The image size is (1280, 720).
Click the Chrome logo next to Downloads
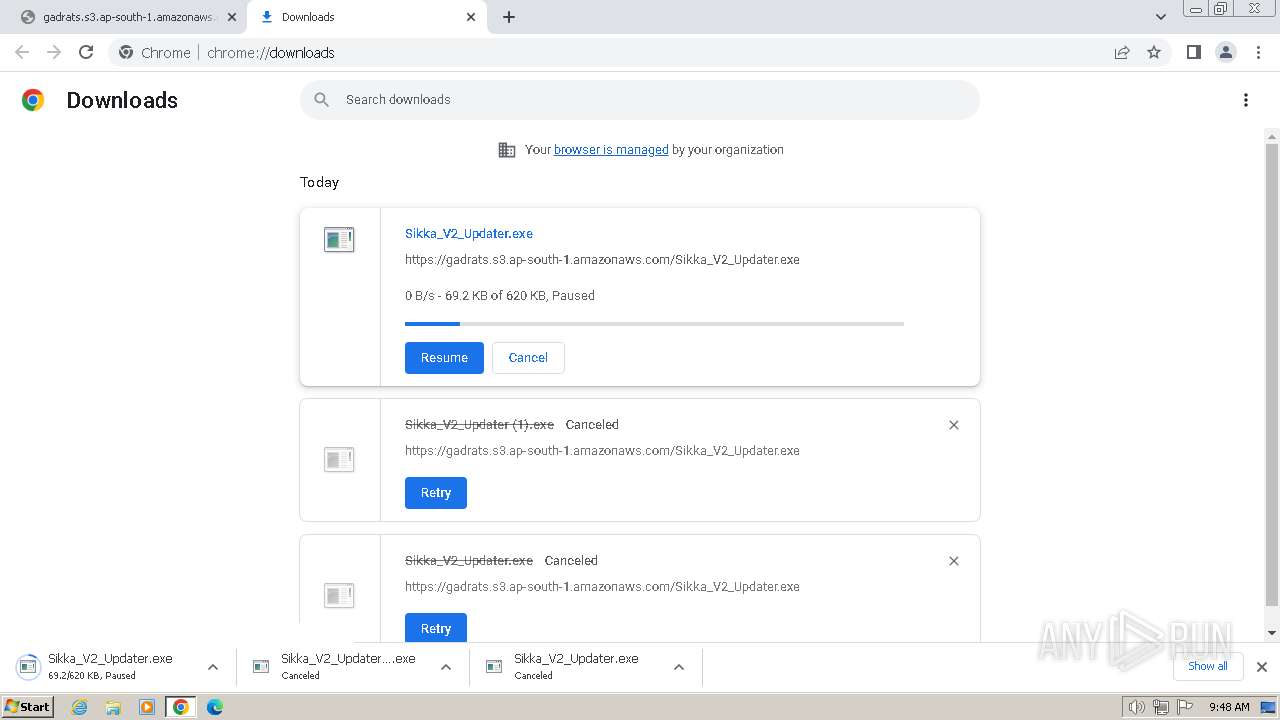[33, 100]
